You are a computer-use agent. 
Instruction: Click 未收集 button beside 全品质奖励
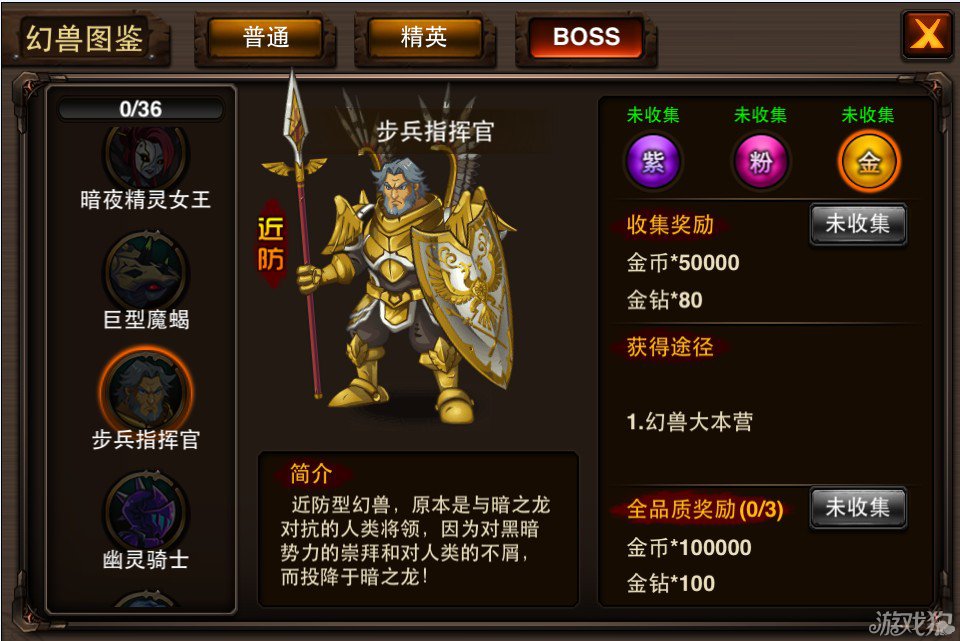[x=858, y=508]
